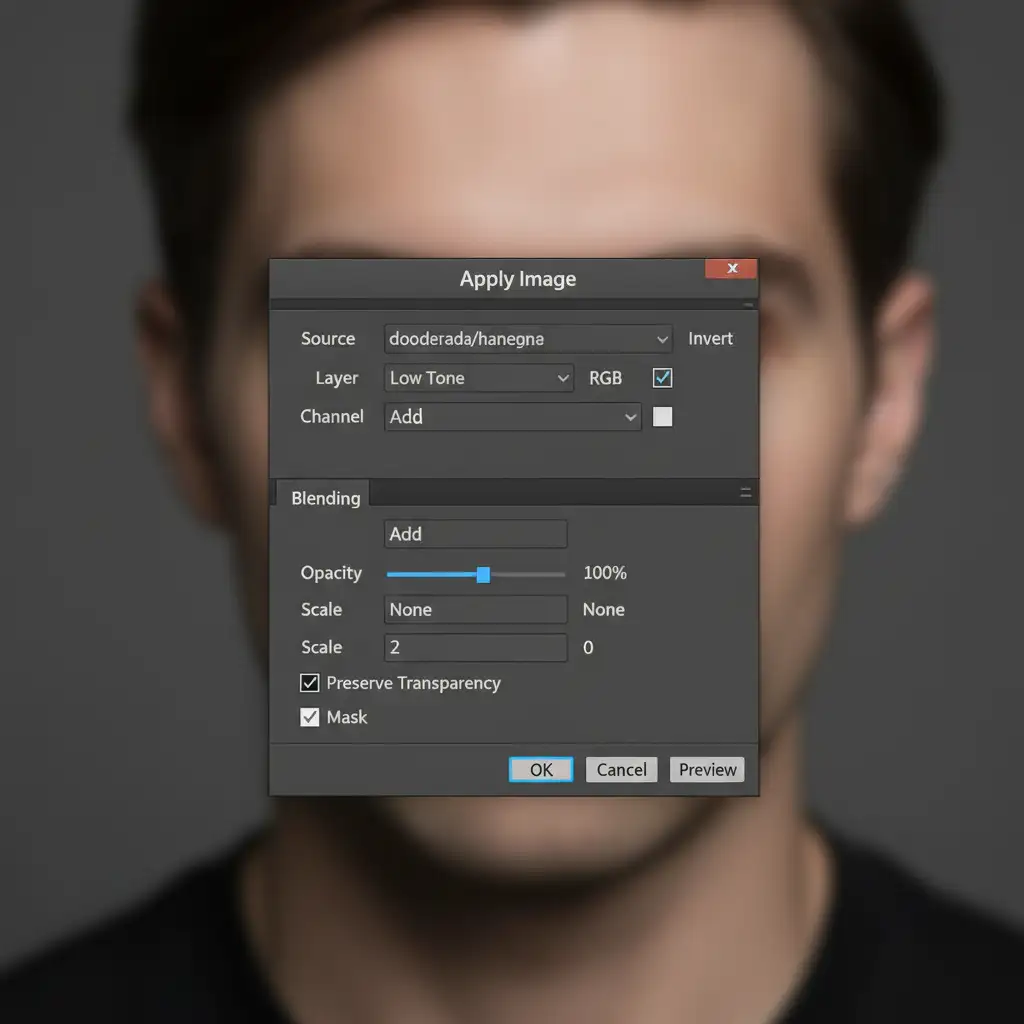Click the Scale field showing None
The image size is (1024, 1024).
click(x=475, y=610)
